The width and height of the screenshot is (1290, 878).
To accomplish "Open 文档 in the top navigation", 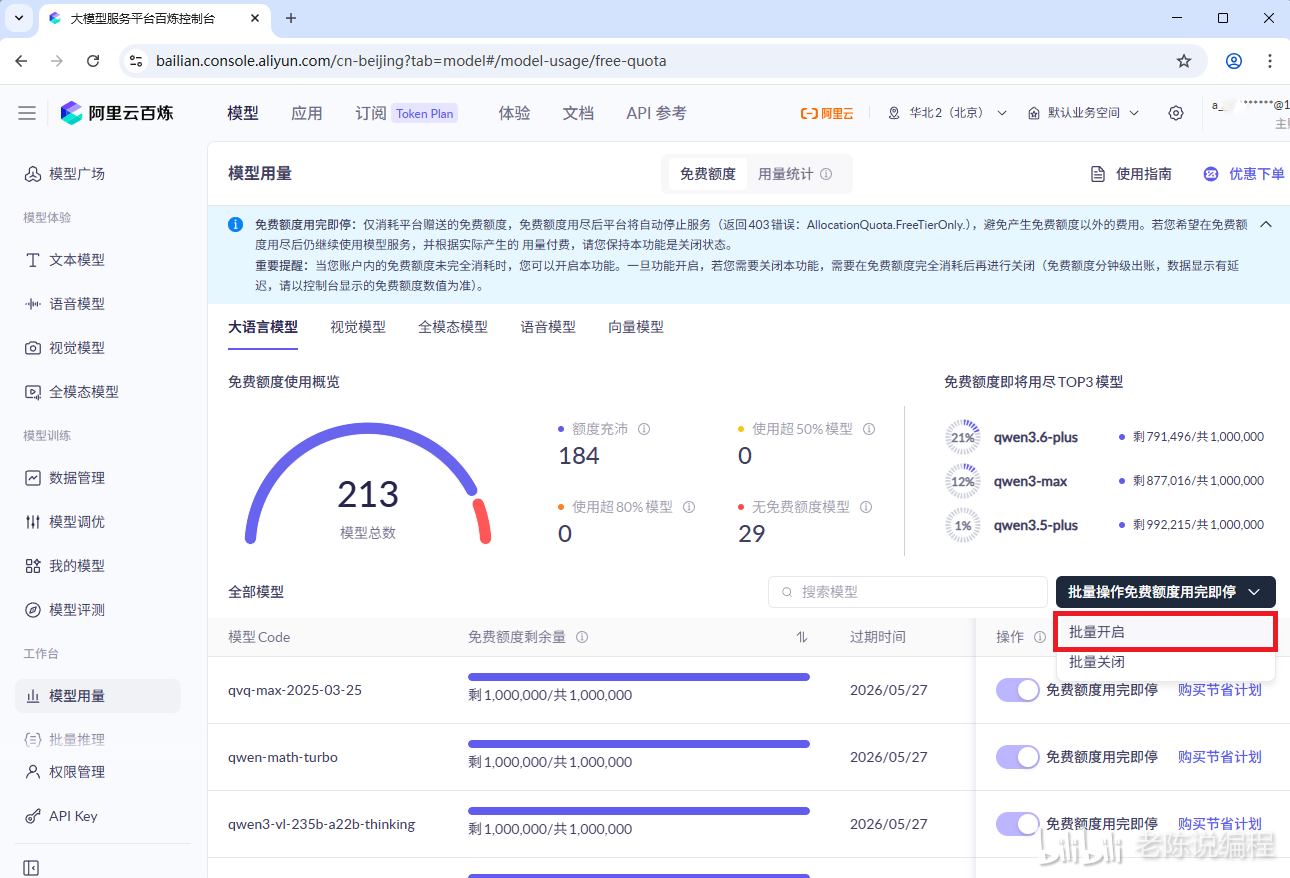I will pyautogui.click(x=579, y=113).
